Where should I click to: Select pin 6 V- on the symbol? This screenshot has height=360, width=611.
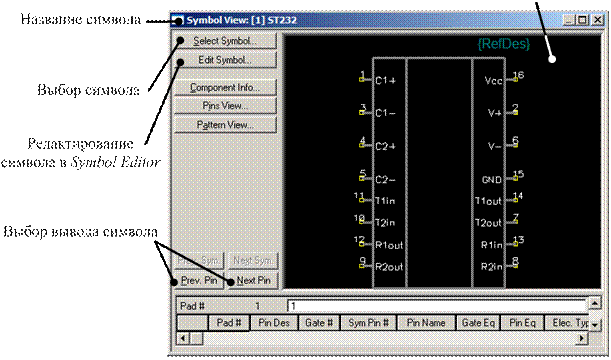(516, 145)
